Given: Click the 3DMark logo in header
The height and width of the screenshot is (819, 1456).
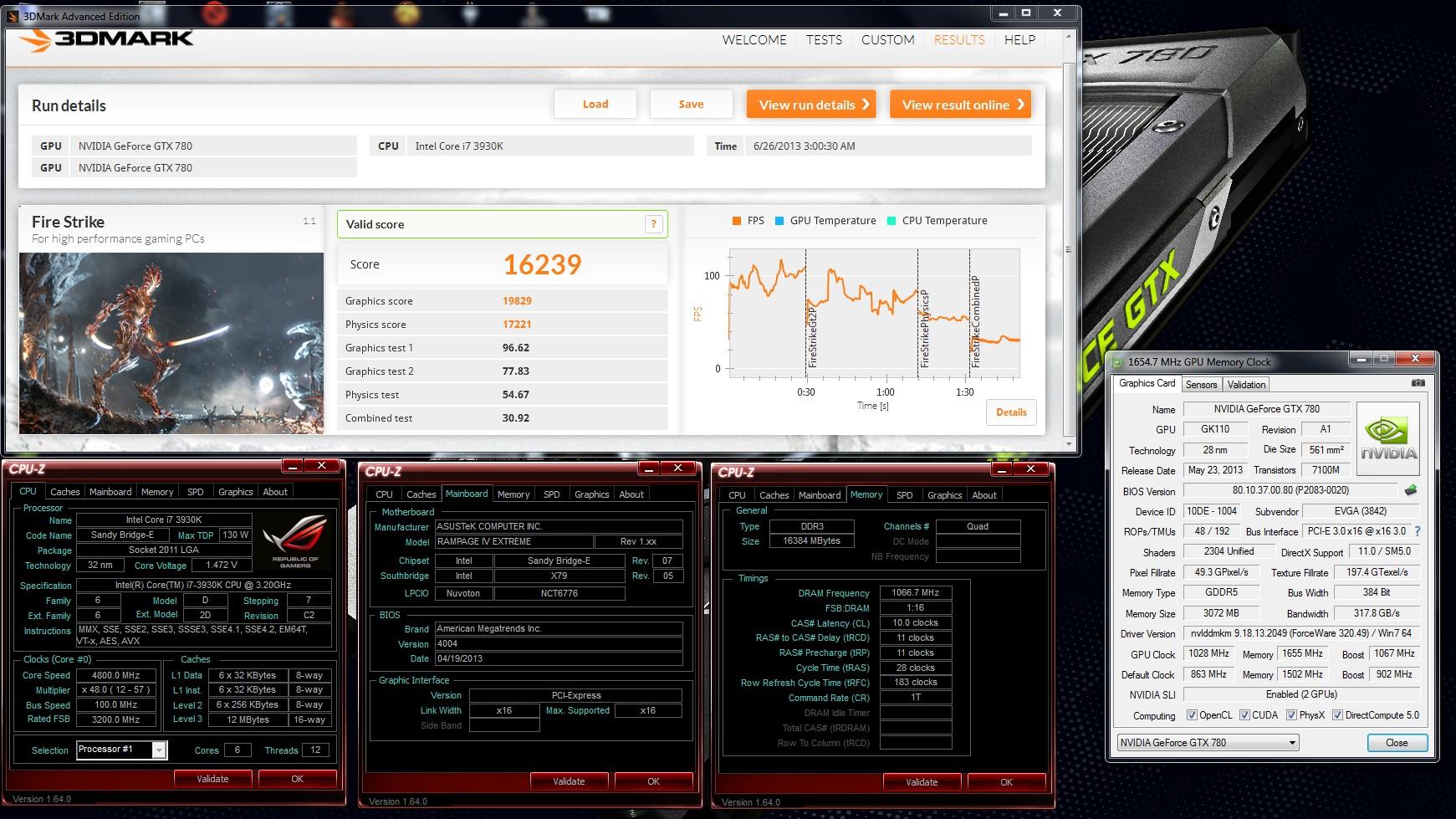Looking at the screenshot, I should coord(107,39).
